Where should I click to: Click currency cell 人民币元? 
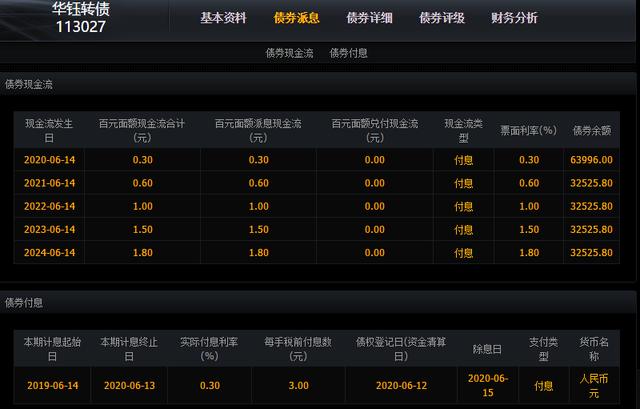pyautogui.click(x=594, y=386)
